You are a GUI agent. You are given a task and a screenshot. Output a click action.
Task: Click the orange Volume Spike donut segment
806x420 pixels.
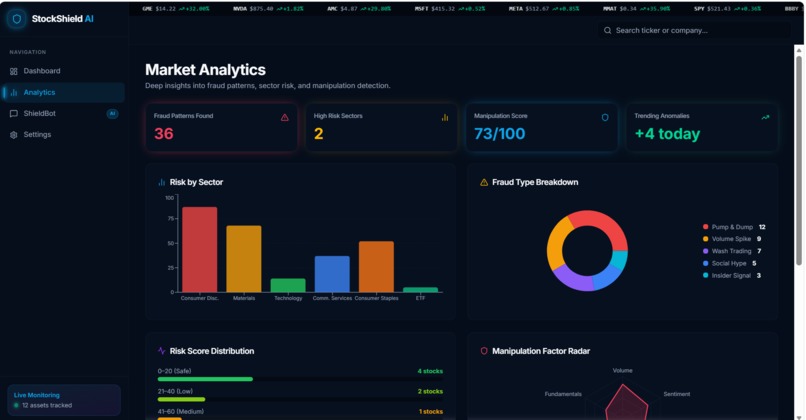pyautogui.click(x=556, y=239)
